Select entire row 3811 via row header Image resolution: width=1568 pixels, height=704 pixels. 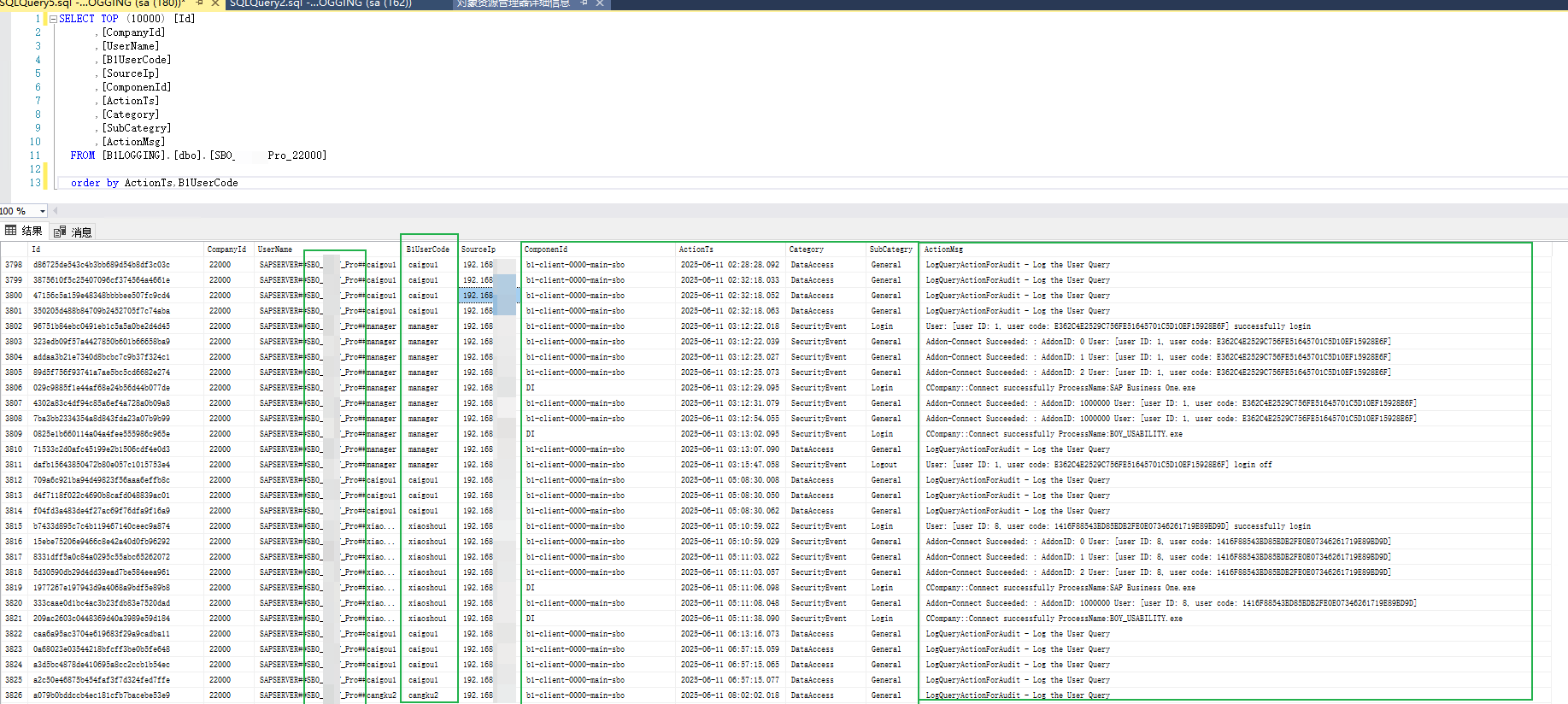coord(15,465)
